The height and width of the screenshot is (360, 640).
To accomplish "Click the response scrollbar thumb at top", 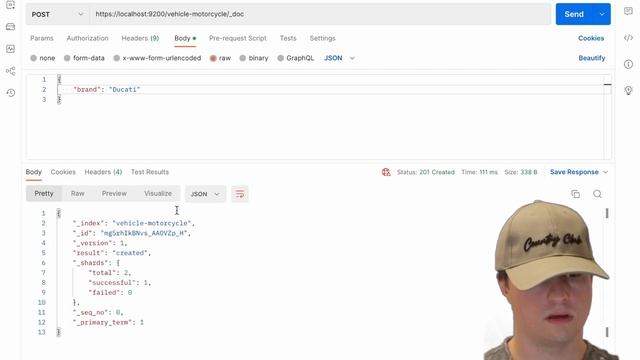I will tap(607, 213).
